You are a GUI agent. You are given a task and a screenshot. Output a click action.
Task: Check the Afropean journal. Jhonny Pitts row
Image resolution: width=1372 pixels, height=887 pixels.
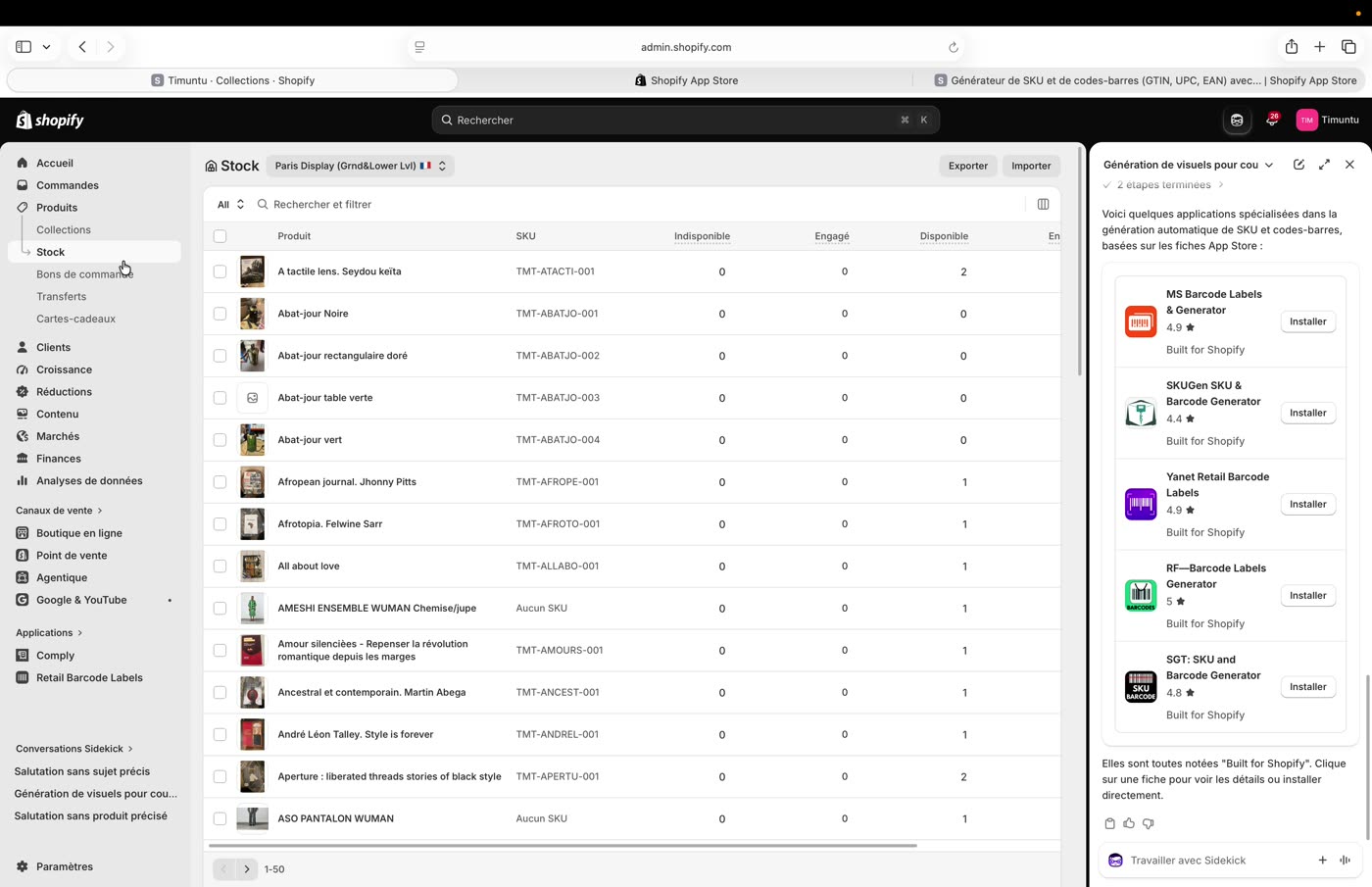click(x=220, y=482)
